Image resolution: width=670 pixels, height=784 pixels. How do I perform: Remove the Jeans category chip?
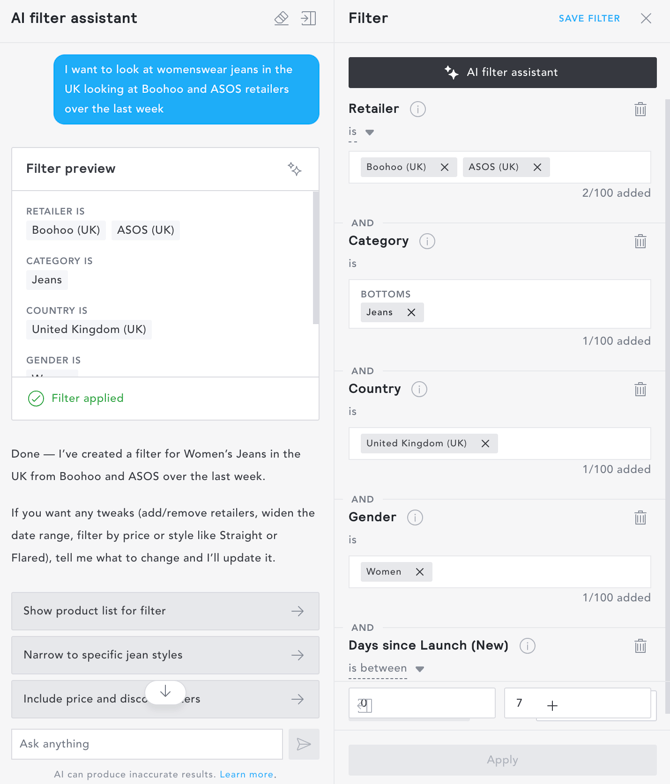pyautogui.click(x=411, y=312)
